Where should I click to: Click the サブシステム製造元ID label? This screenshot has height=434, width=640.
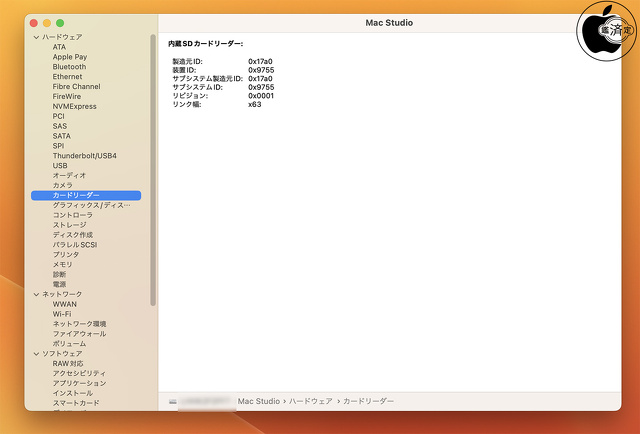207,79
